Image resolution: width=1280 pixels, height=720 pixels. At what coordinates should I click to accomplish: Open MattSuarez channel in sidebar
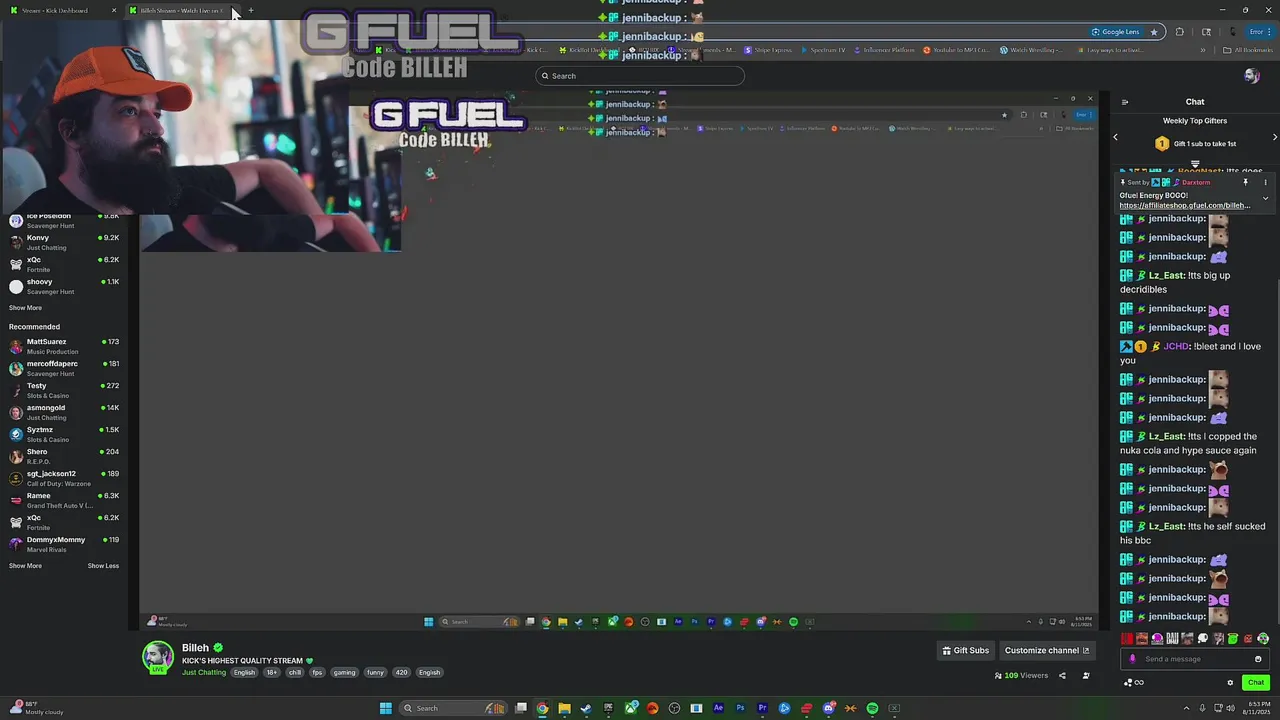point(64,346)
